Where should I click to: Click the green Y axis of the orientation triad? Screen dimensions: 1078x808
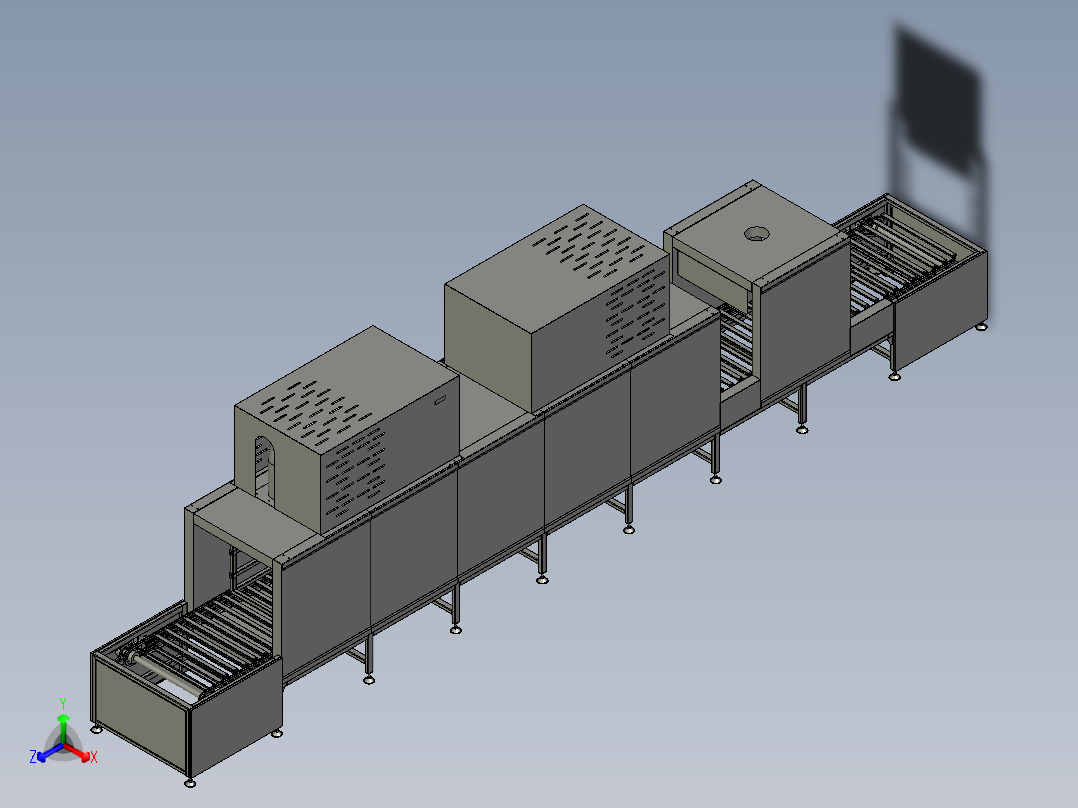(63, 729)
